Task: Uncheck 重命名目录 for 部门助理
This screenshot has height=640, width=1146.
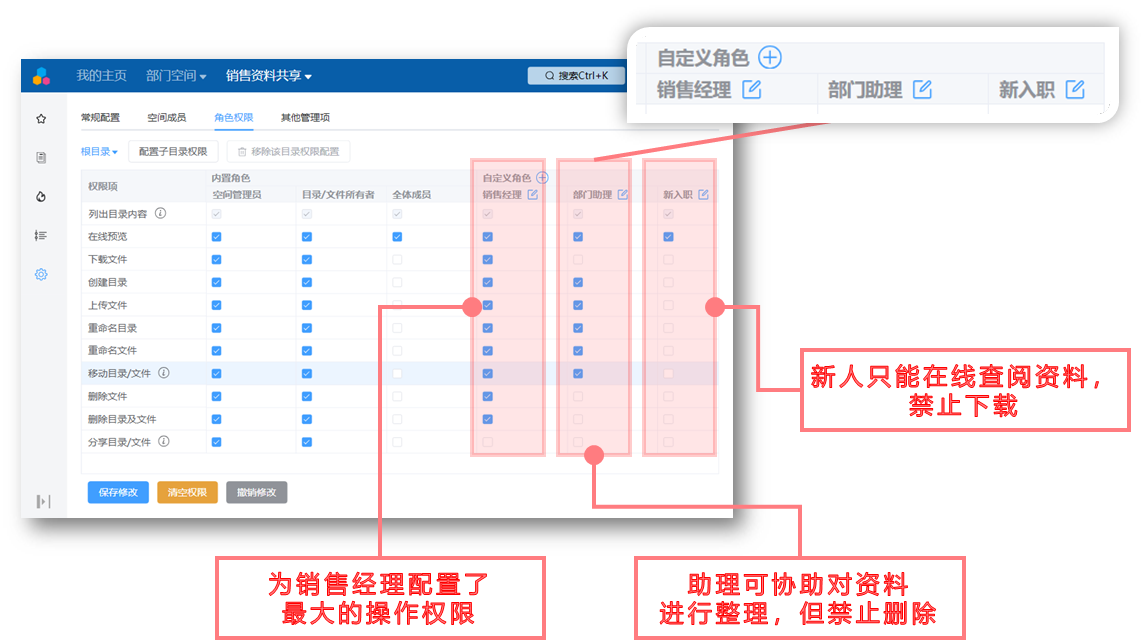Action: 578,328
